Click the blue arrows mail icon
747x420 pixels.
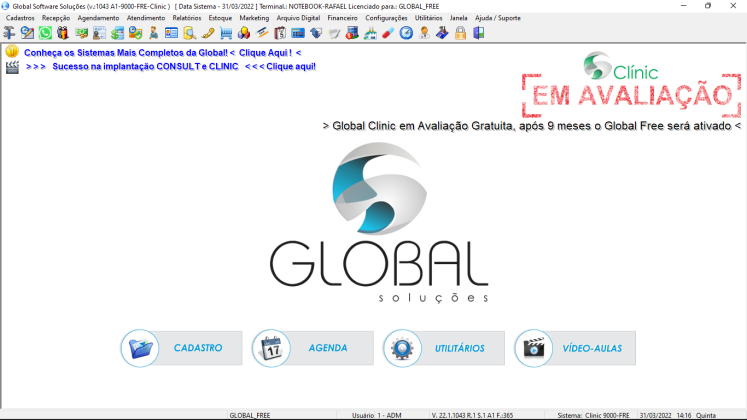[x=316, y=33]
